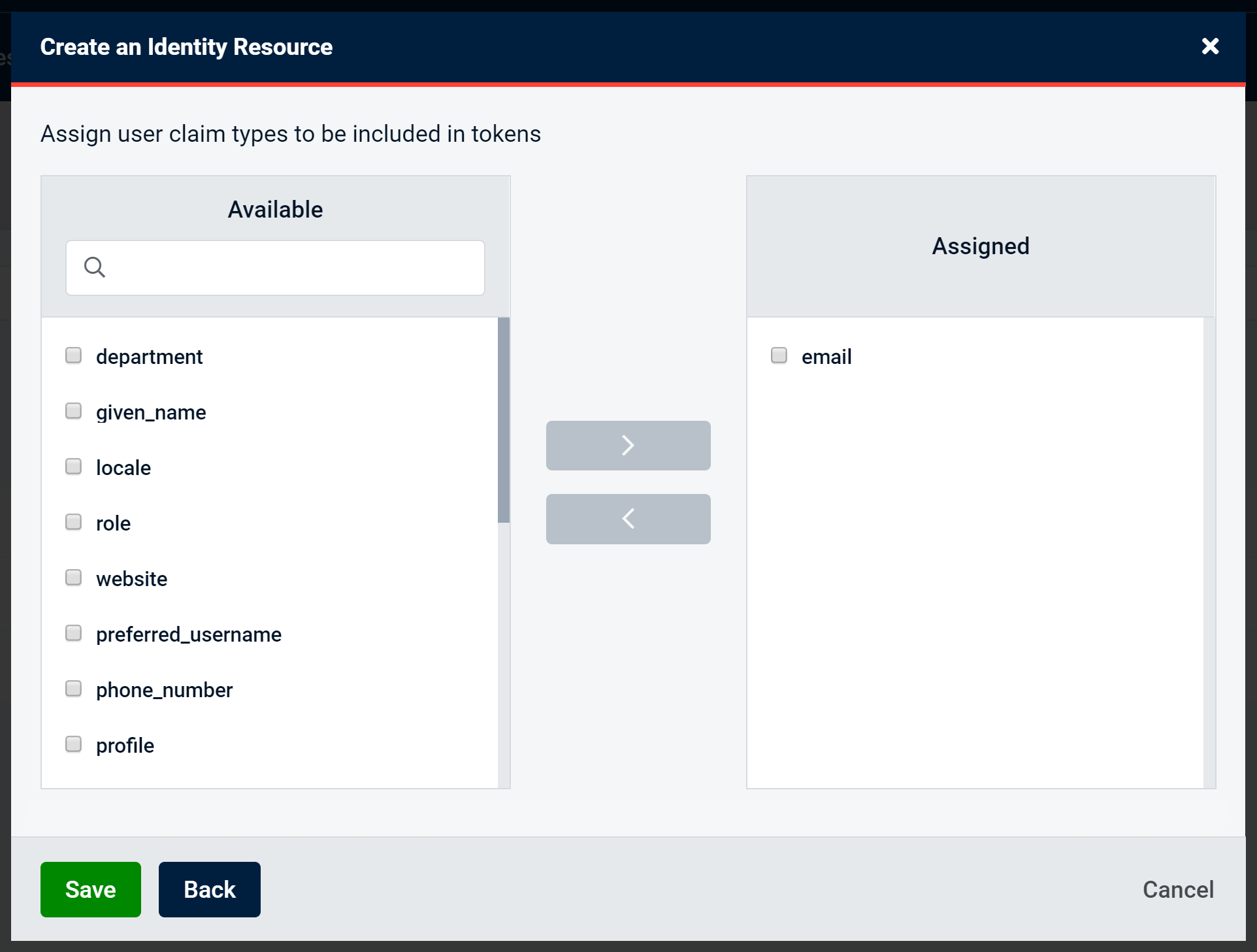Click the Cancel link
The height and width of the screenshot is (952, 1257).
pos(1178,889)
